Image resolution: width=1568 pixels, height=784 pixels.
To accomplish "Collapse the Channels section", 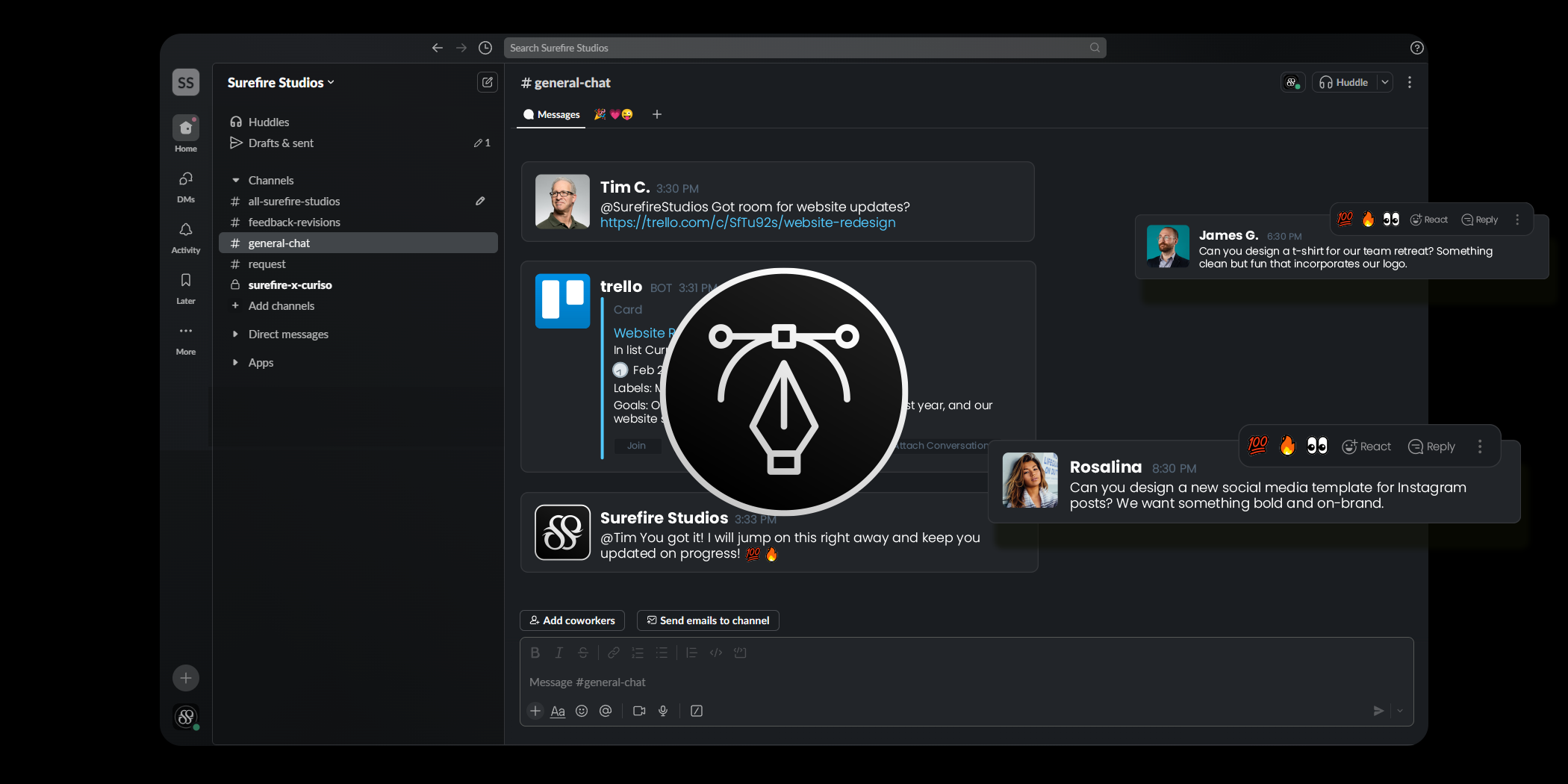I will [x=236, y=180].
